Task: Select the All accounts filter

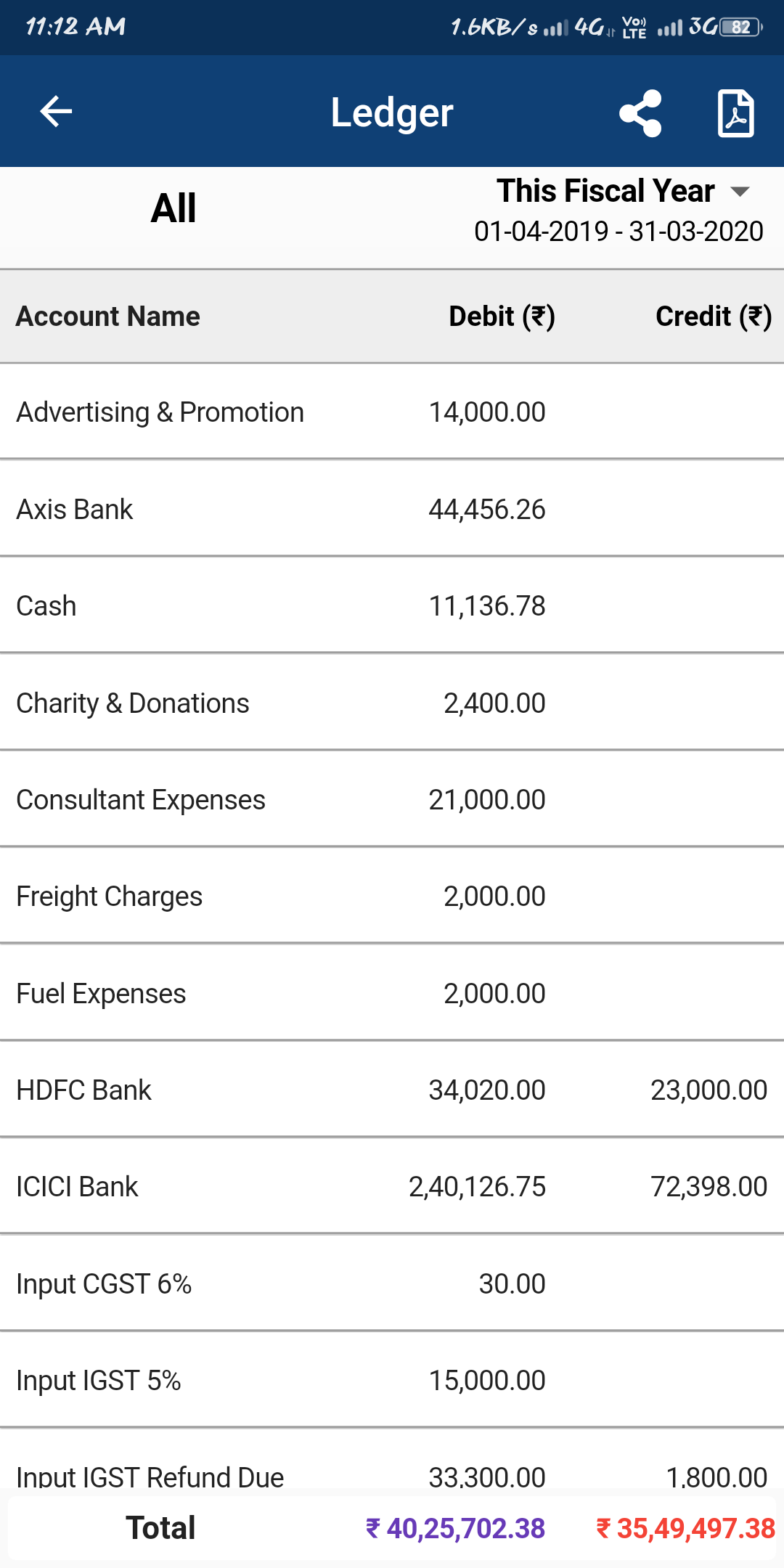Action: [173, 208]
